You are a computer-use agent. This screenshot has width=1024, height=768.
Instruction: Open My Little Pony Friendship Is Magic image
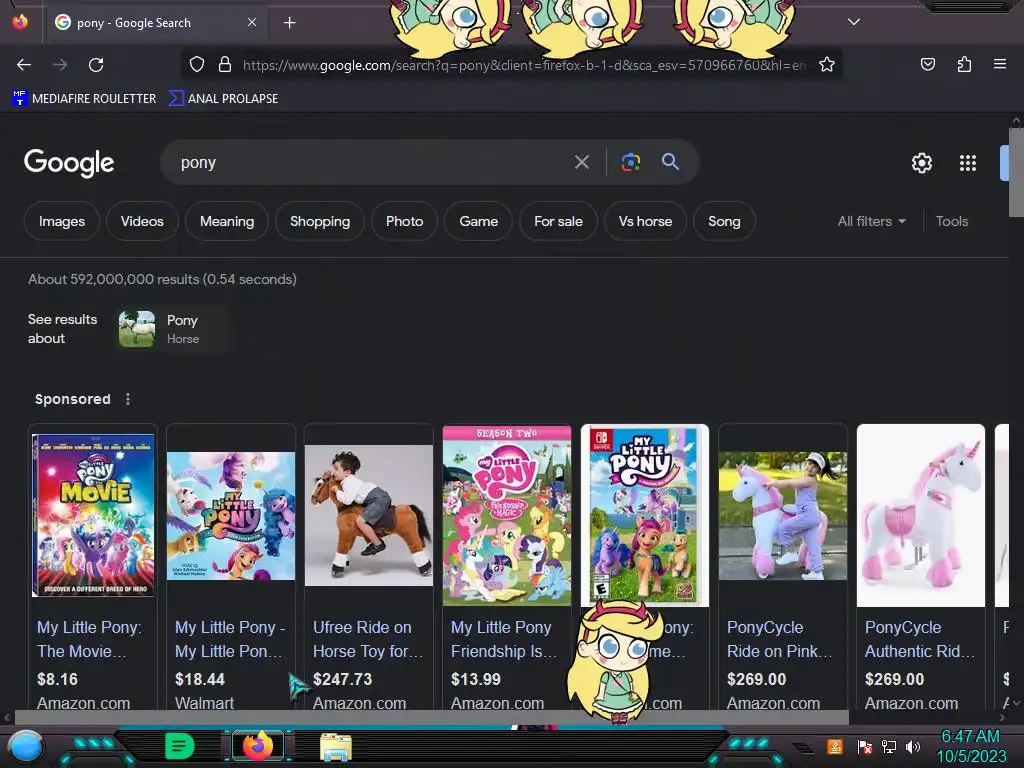[507, 515]
